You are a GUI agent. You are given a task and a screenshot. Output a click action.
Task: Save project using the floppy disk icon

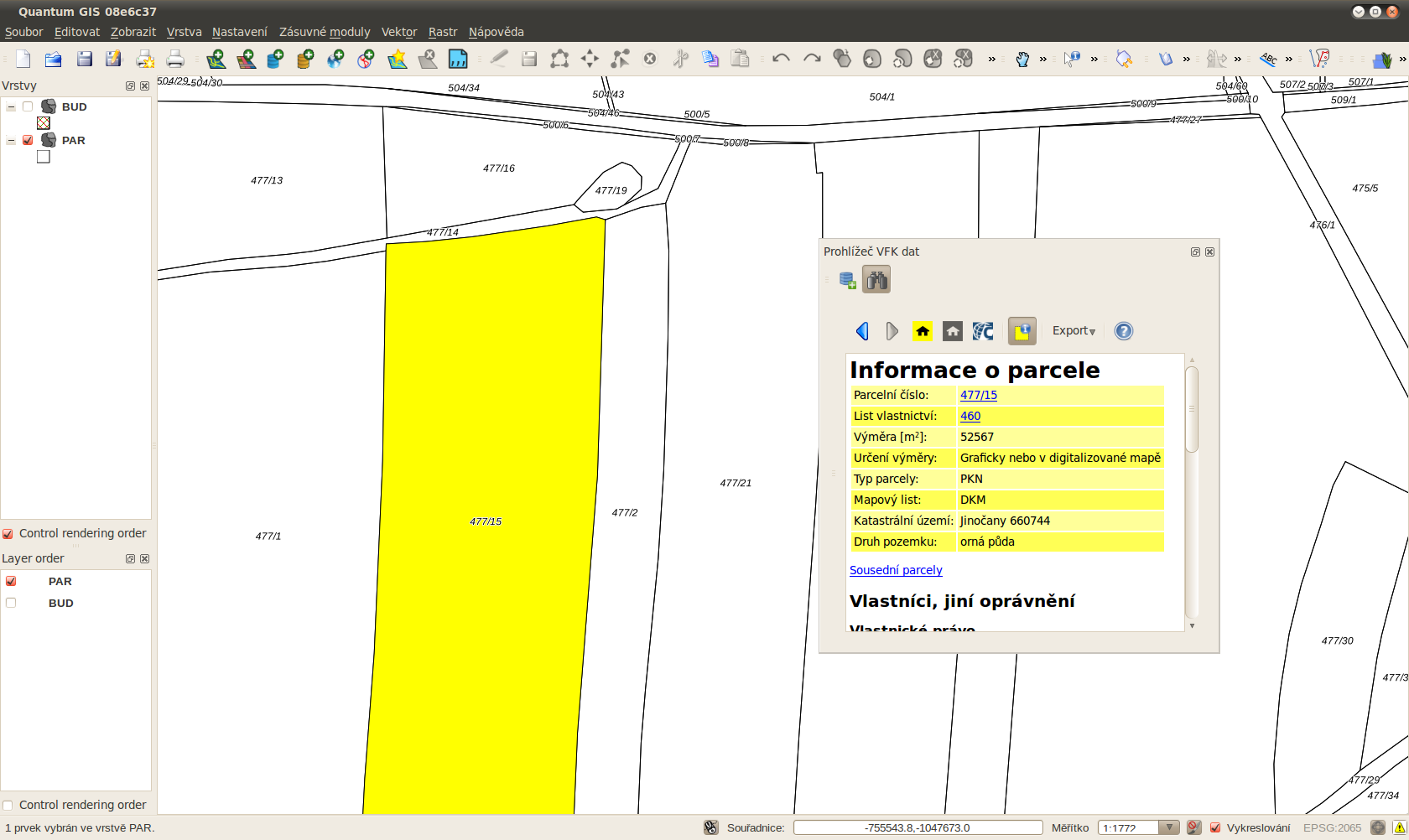click(x=84, y=59)
